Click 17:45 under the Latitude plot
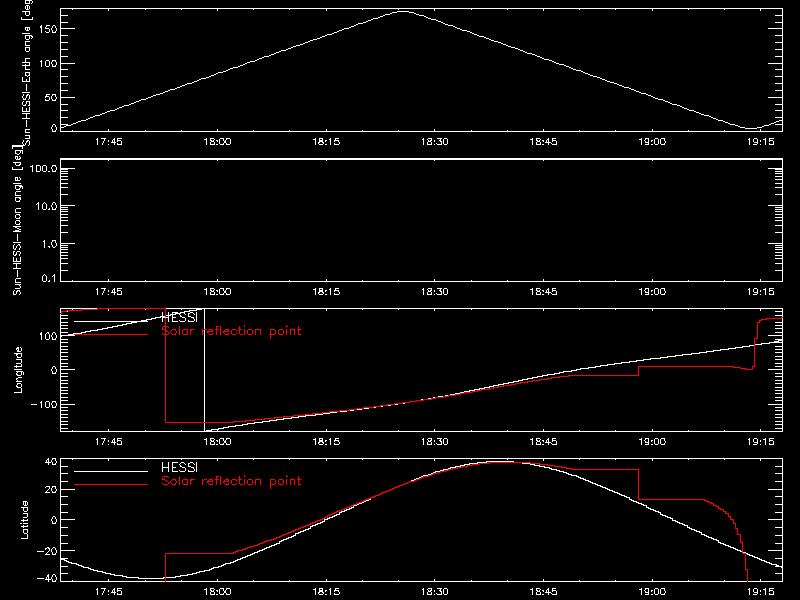The image size is (800, 600). coord(109,592)
